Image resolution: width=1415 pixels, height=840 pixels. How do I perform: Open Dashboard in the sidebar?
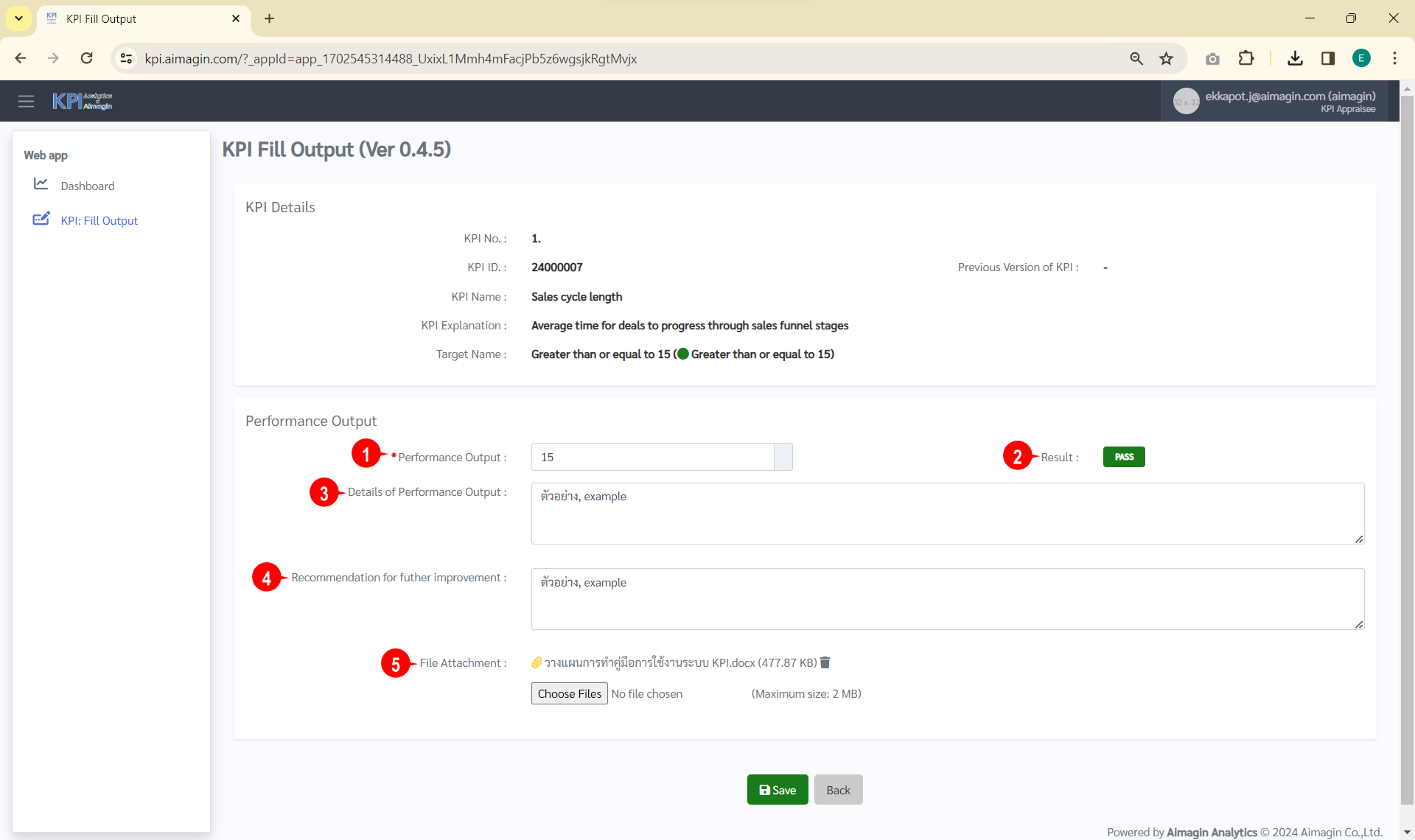click(87, 186)
